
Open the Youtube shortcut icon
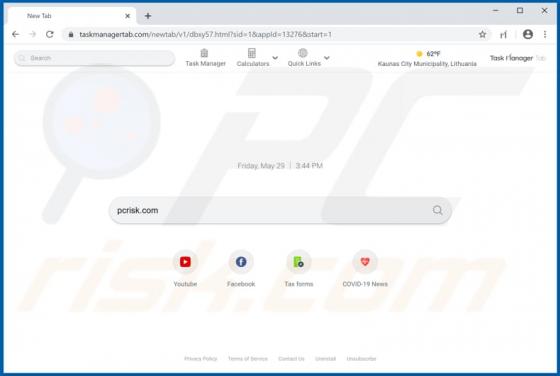[x=185, y=262]
